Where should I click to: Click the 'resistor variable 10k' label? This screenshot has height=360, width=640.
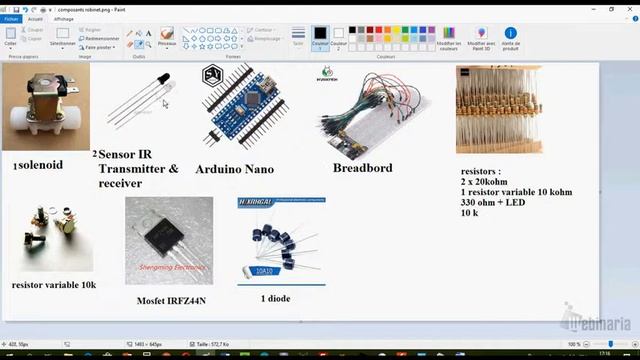pyautogui.click(x=54, y=285)
